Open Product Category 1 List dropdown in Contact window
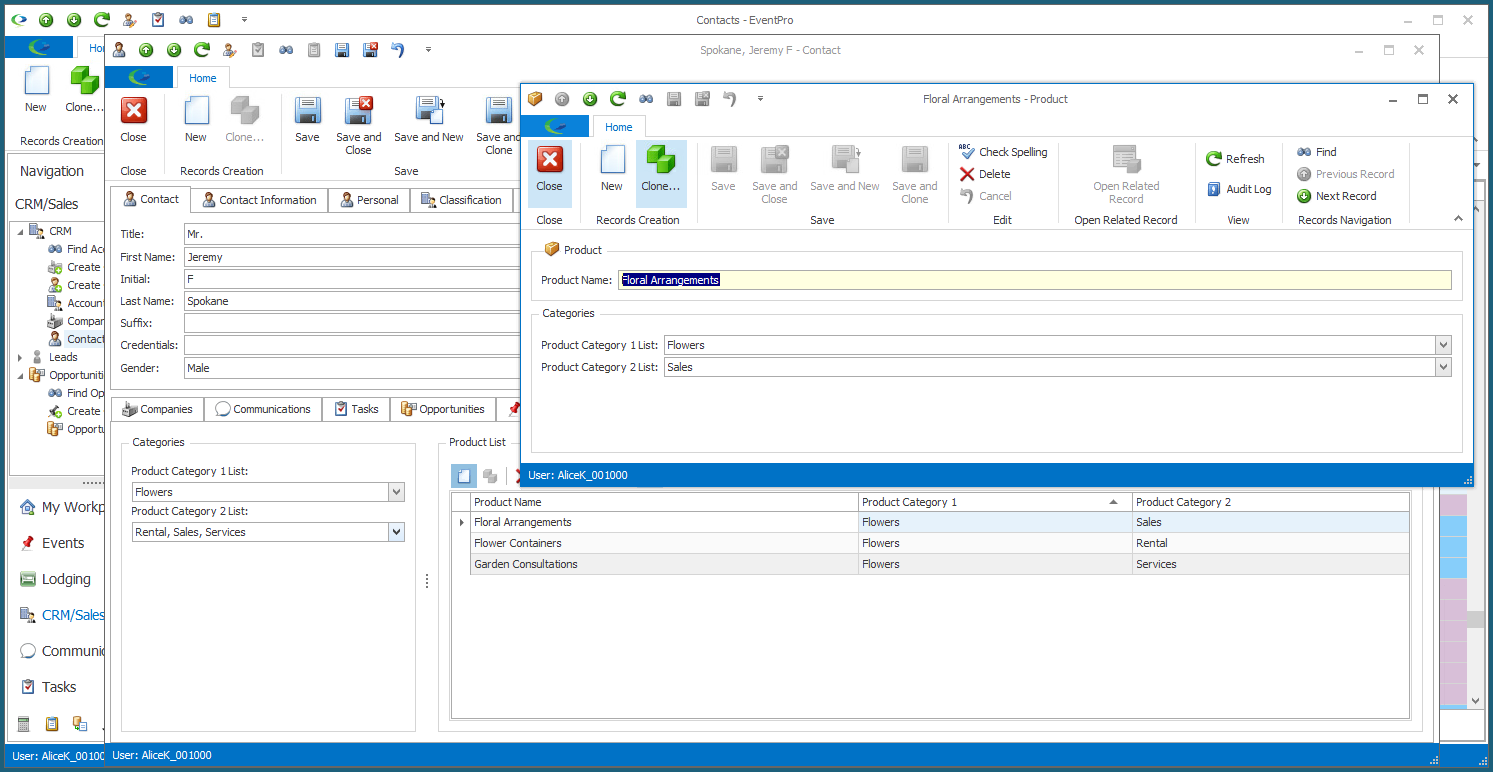Screen dimensions: 1493x772 coord(397,492)
